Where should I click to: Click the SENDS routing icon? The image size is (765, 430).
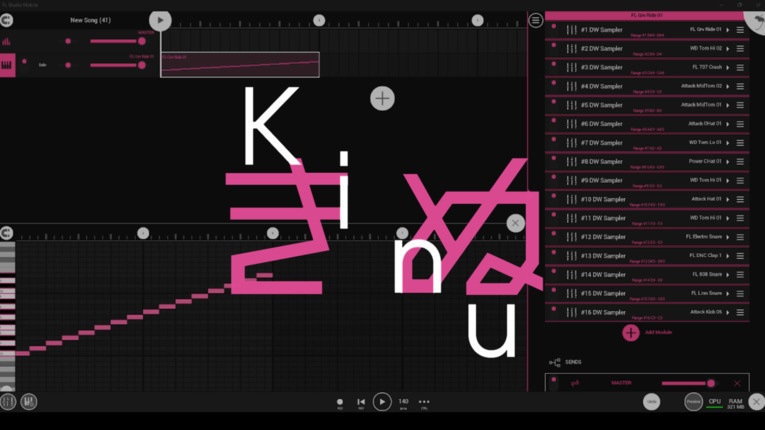click(555, 362)
